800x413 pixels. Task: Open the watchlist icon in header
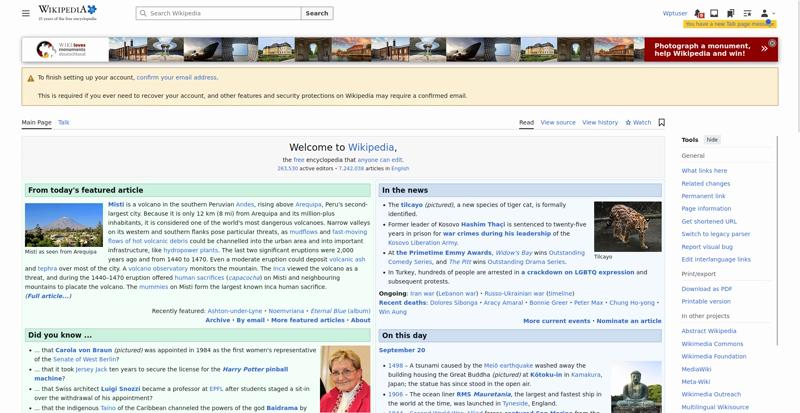tap(747, 13)
